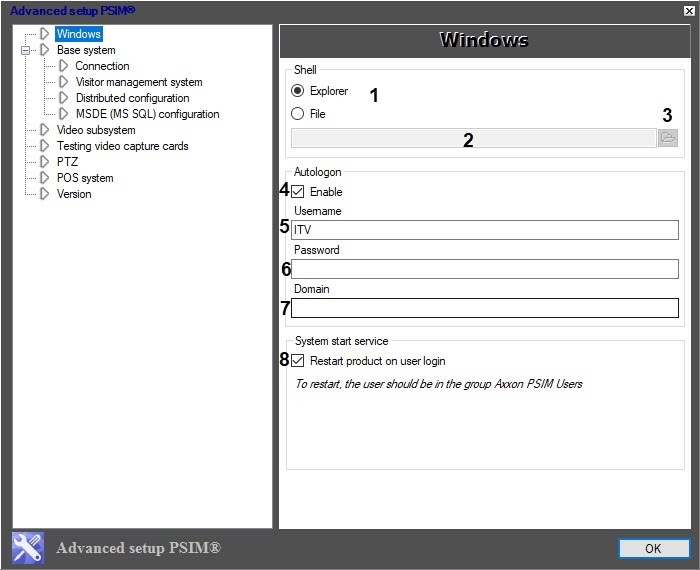Open Visitor management system tree item

(x=138, y=82)
